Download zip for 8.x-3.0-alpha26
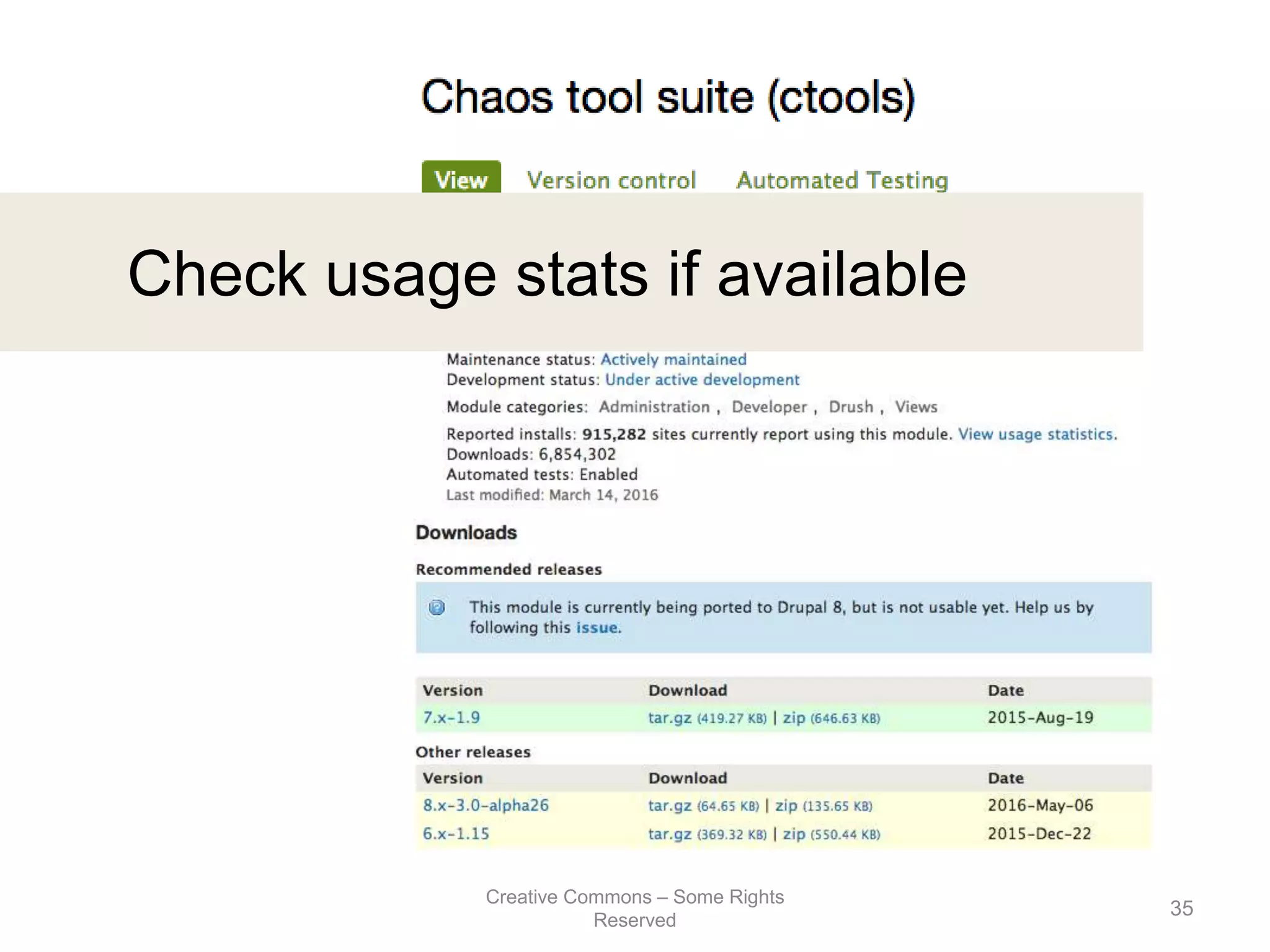The image size is (1270, 952). [x=786, y=806]
